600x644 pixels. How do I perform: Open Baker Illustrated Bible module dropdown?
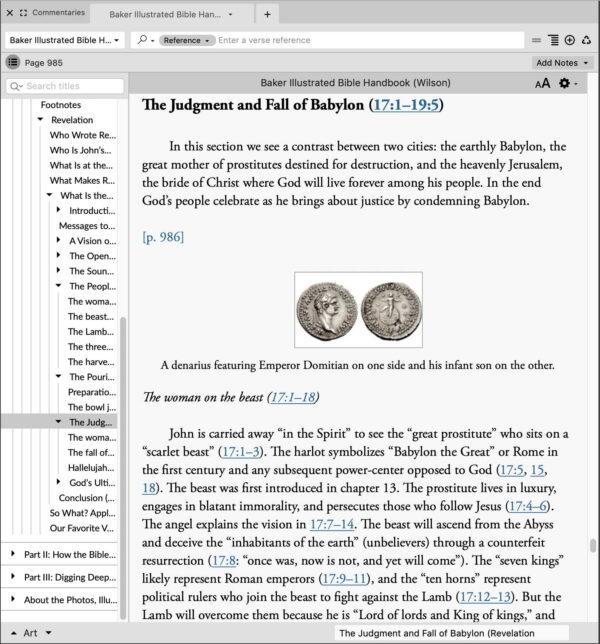point(64,40)
